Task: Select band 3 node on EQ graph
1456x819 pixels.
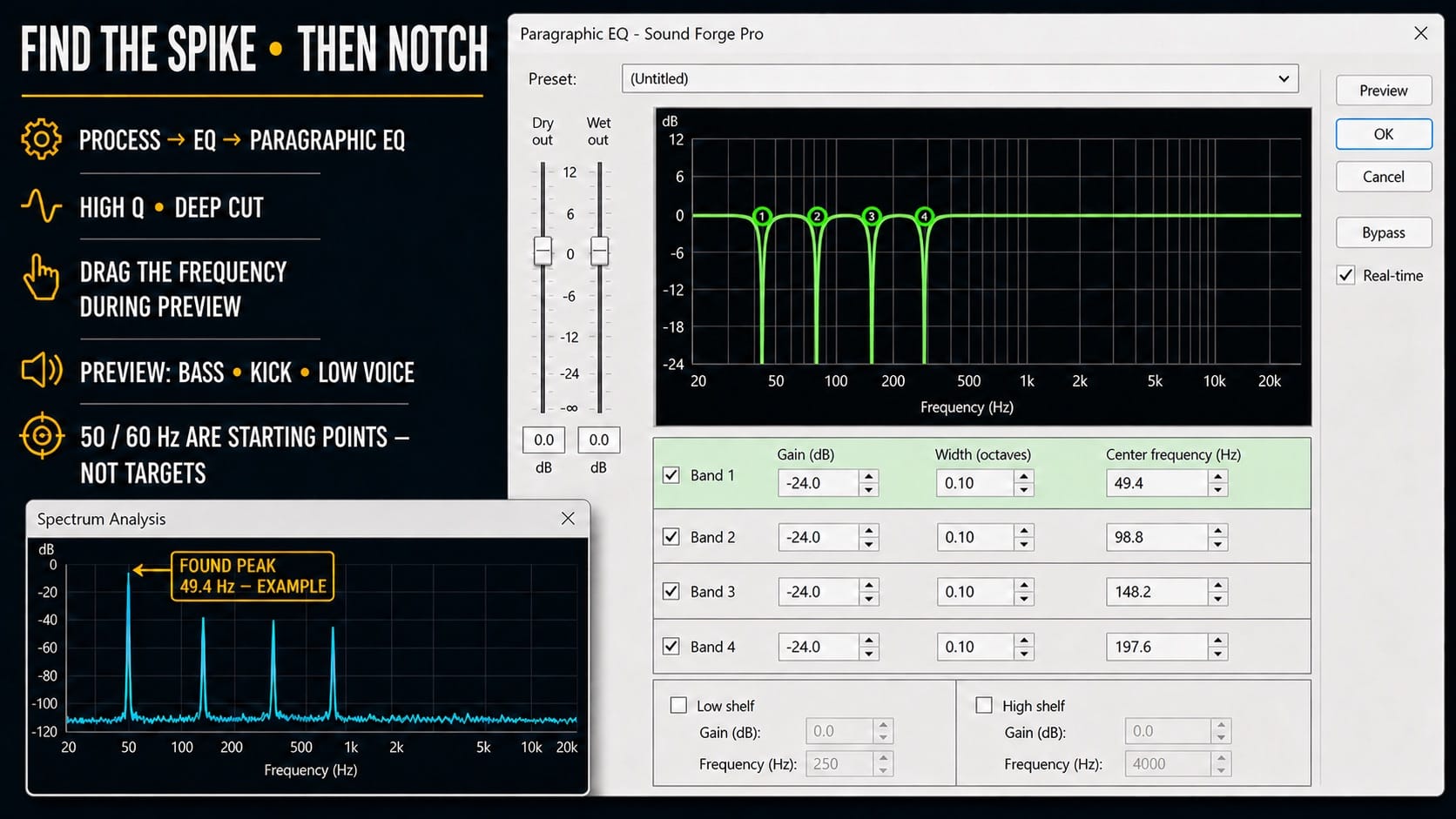Action: (x=871, y=216)
